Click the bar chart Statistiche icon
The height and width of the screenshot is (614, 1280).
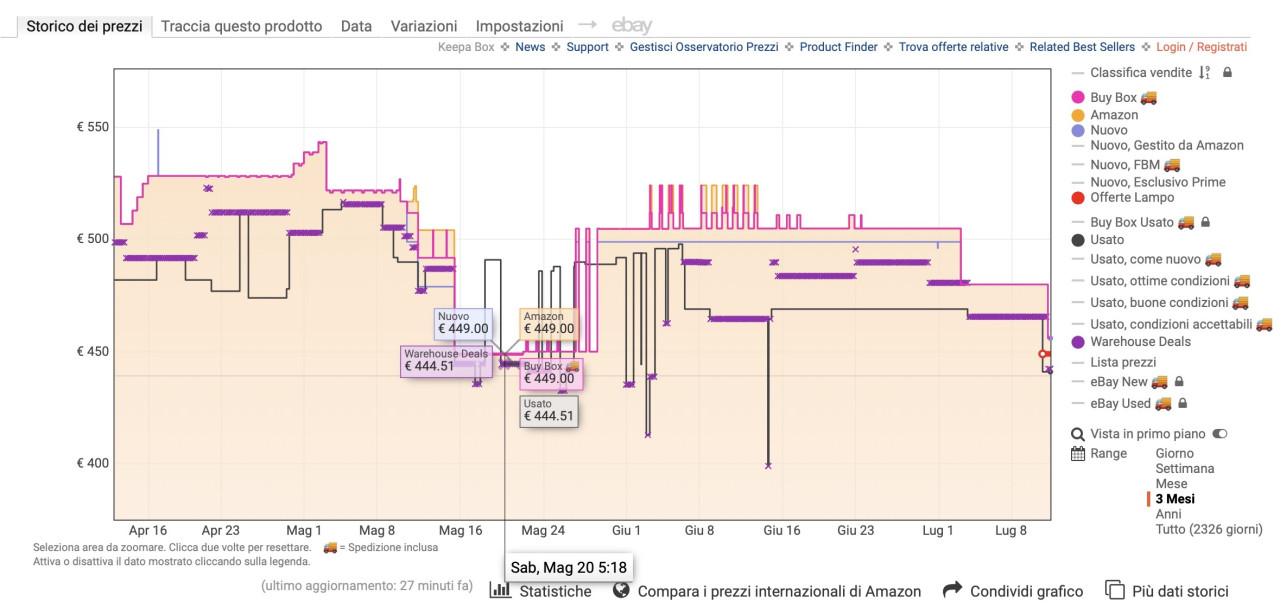(500, 590)
